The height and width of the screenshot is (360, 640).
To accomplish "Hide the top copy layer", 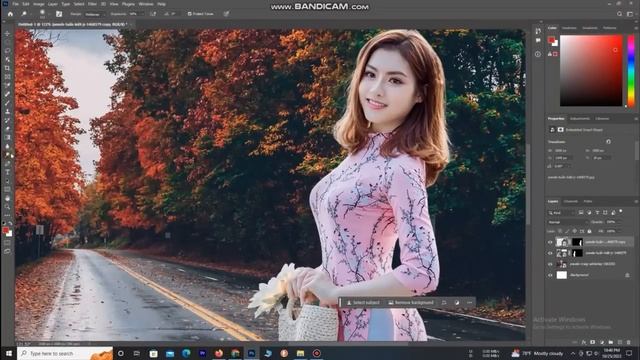I will [550, 242].
